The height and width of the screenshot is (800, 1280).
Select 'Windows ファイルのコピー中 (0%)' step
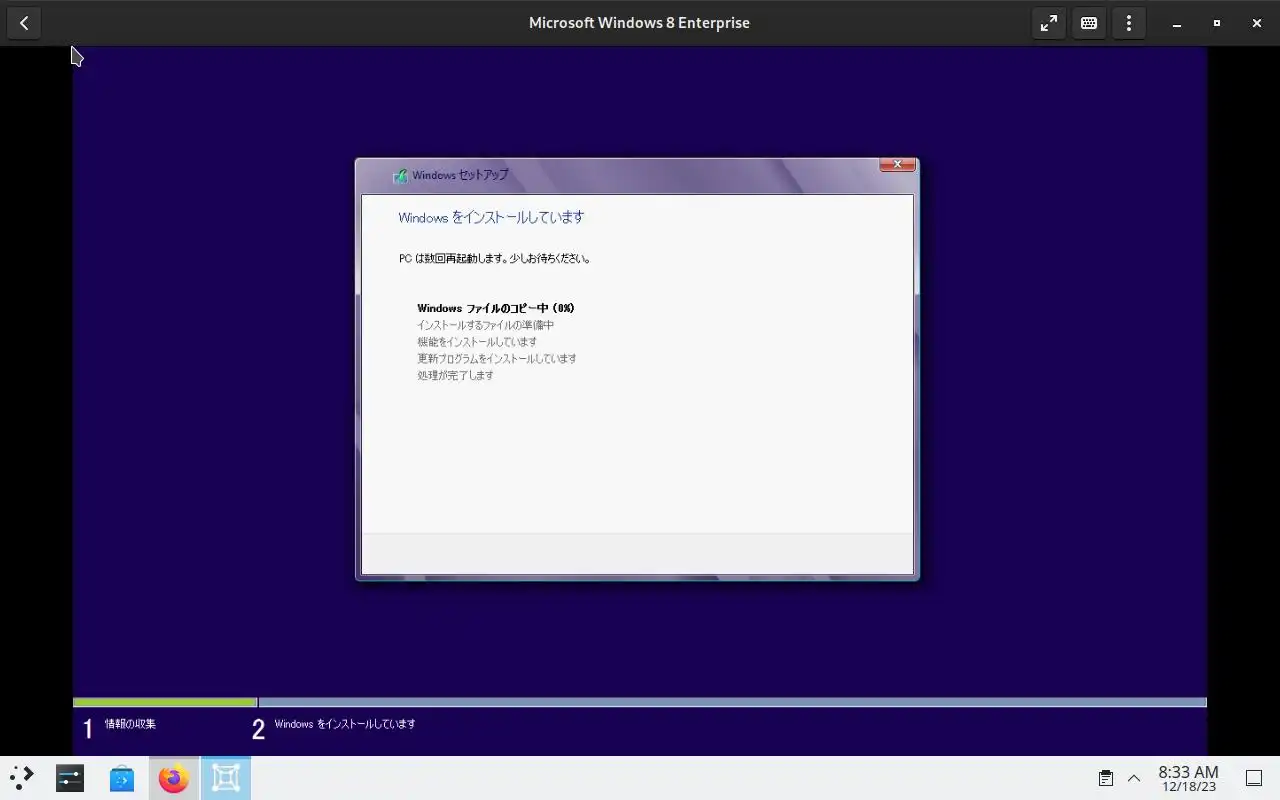496,308
